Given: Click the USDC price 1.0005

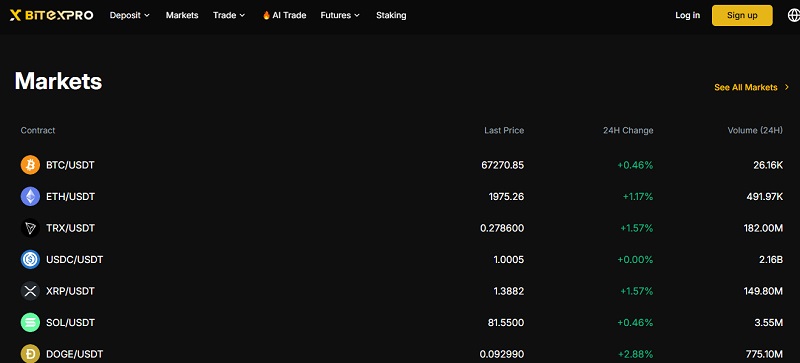Looking at the screenshot, I should [509, 259].
